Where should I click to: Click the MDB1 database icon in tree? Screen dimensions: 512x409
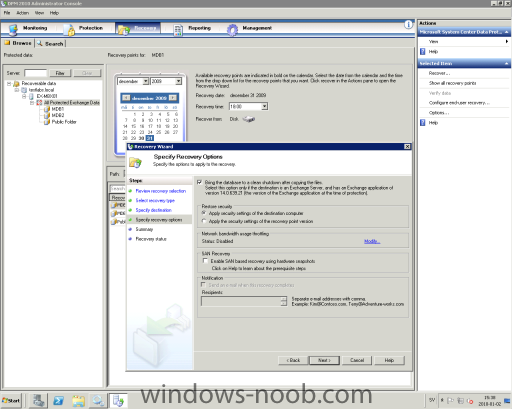point(47,109)
